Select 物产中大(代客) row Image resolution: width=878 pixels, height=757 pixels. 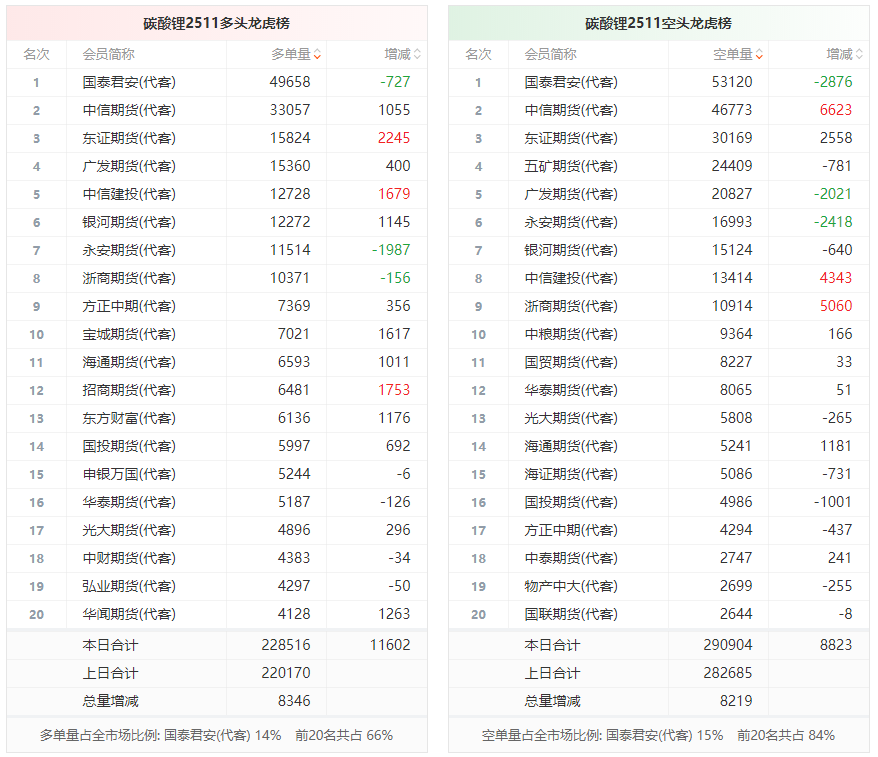[658, 586]
